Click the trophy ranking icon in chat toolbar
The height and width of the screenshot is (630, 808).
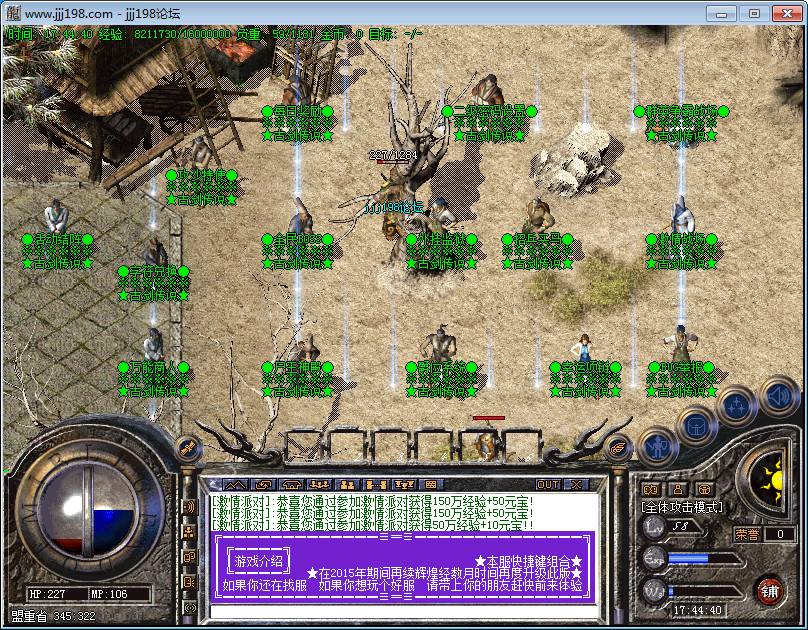(x=403, y=484)
